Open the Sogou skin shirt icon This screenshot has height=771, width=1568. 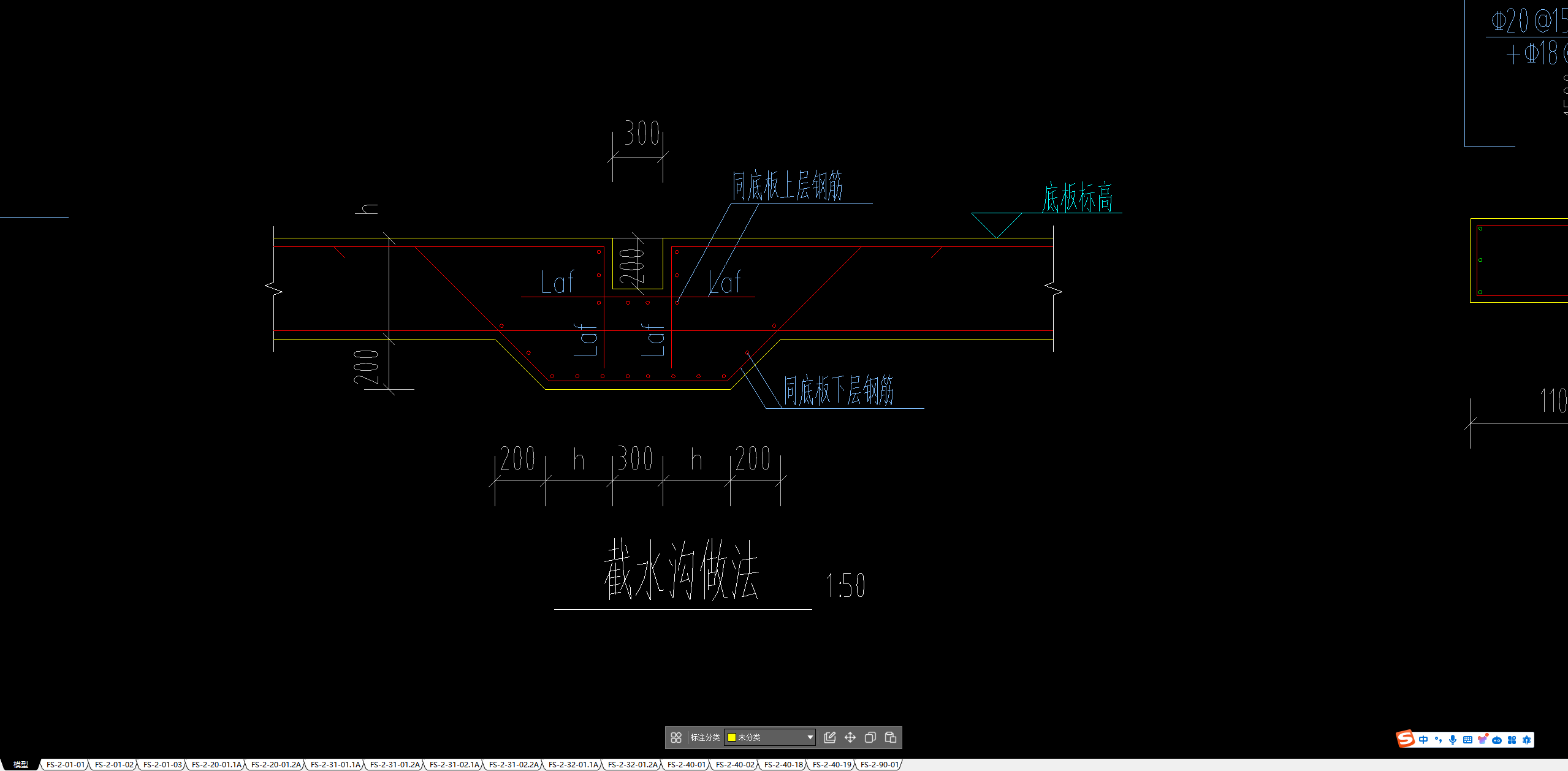click(1482, 740)
